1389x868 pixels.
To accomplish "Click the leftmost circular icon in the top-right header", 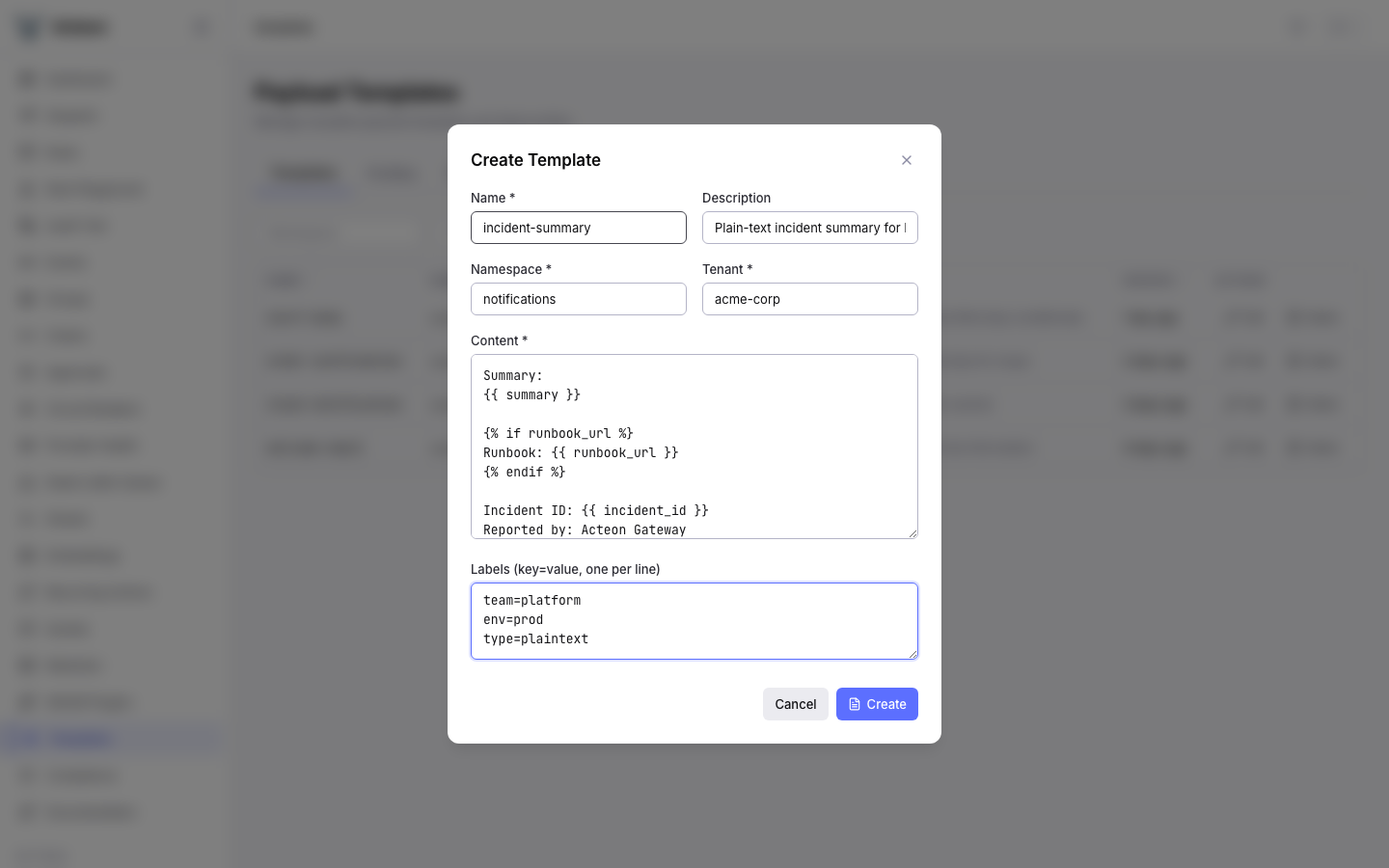I will click(1296, 27).
